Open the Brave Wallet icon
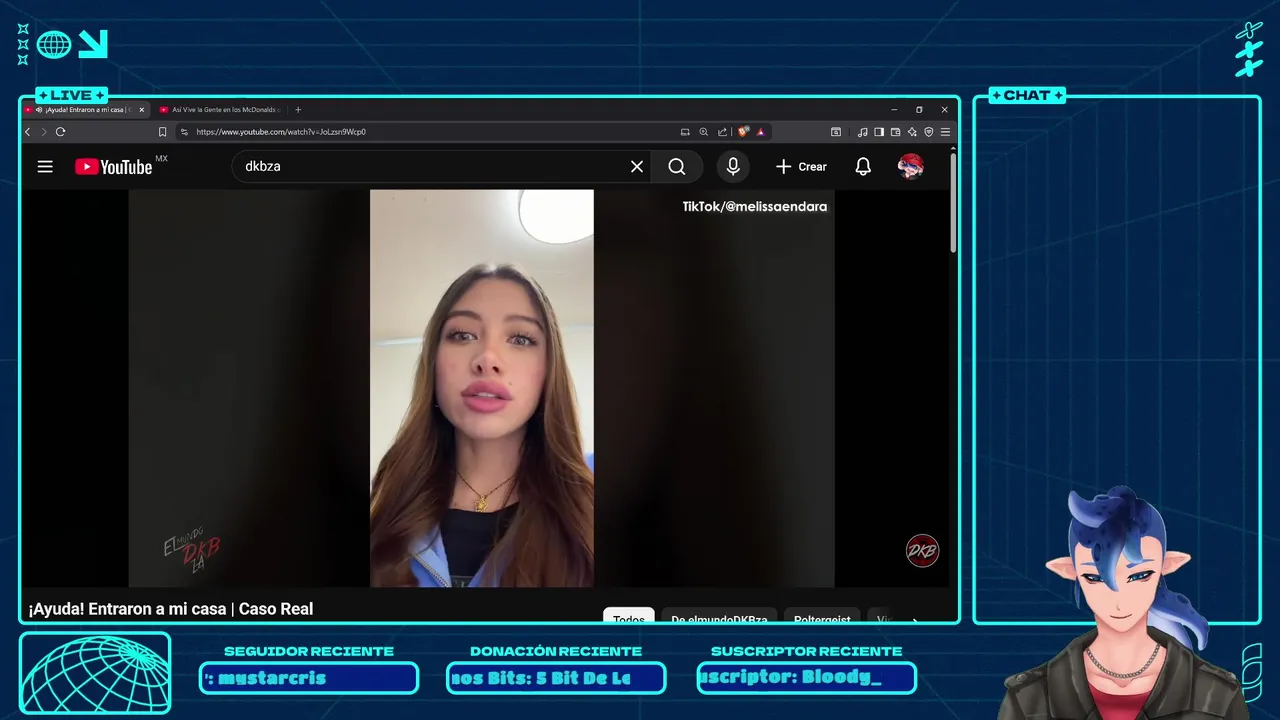1280x720 pixels. (895, 132)
